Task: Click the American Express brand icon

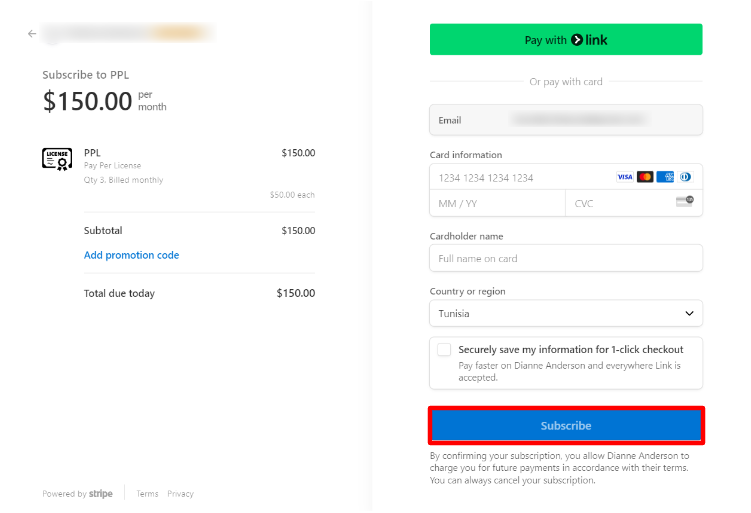Action: pos(665,177)
